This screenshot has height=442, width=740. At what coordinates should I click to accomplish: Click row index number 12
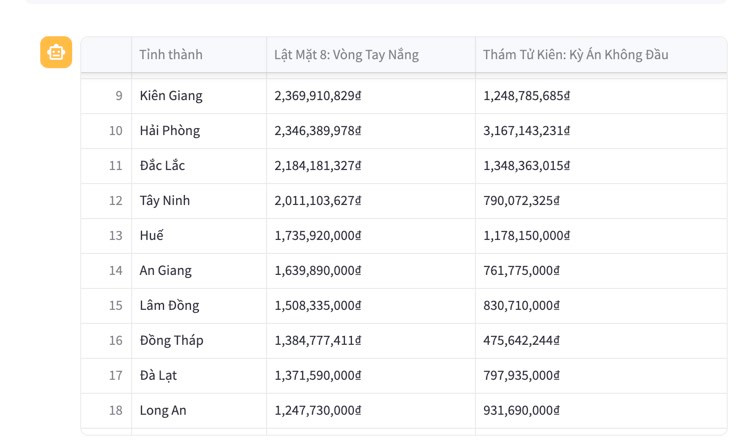(x=116, y=200)
